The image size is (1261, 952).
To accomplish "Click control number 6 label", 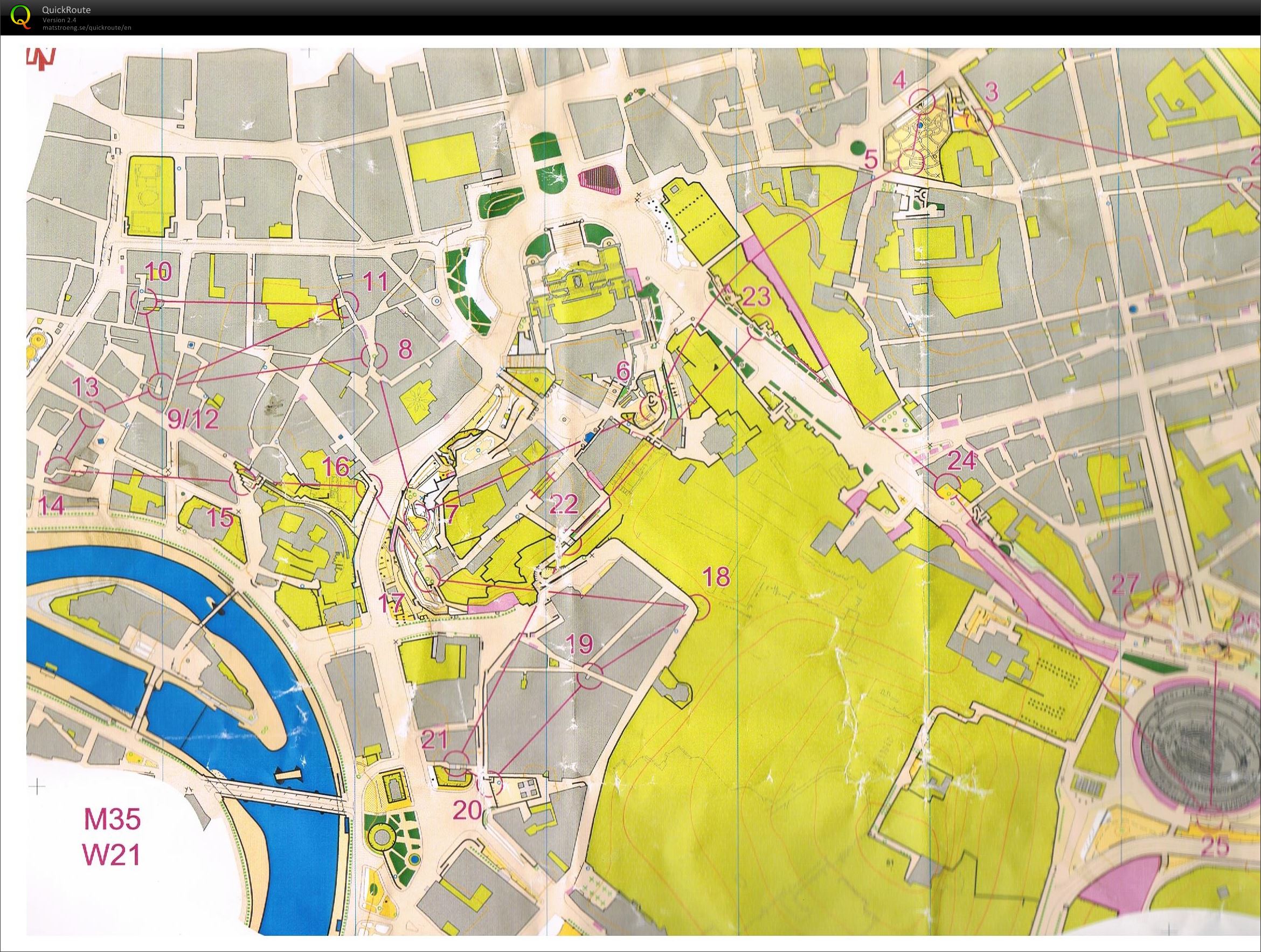I will pyautogui.click(x=623, y=372).
